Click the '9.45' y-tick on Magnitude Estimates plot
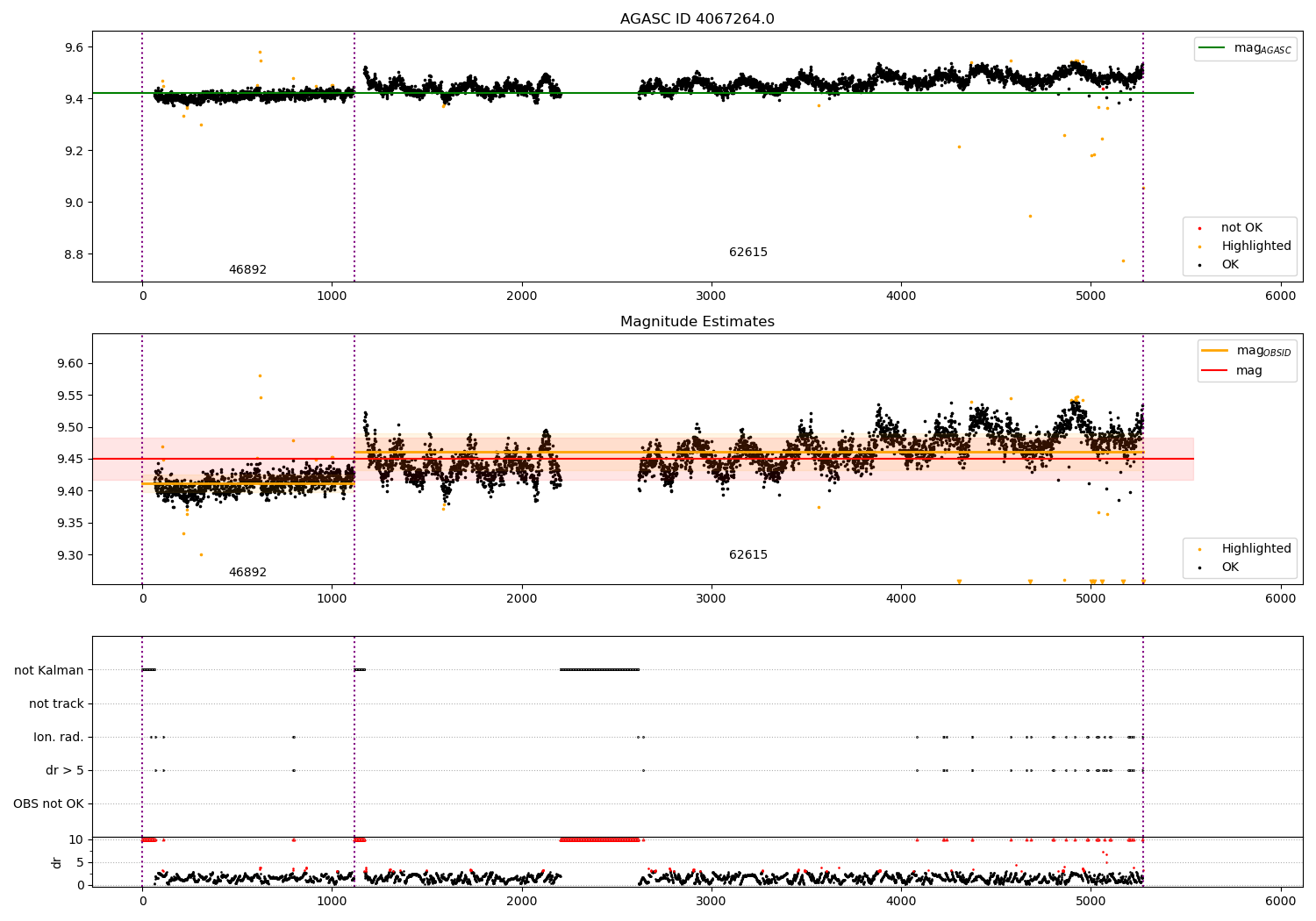 tap(70, 460)
